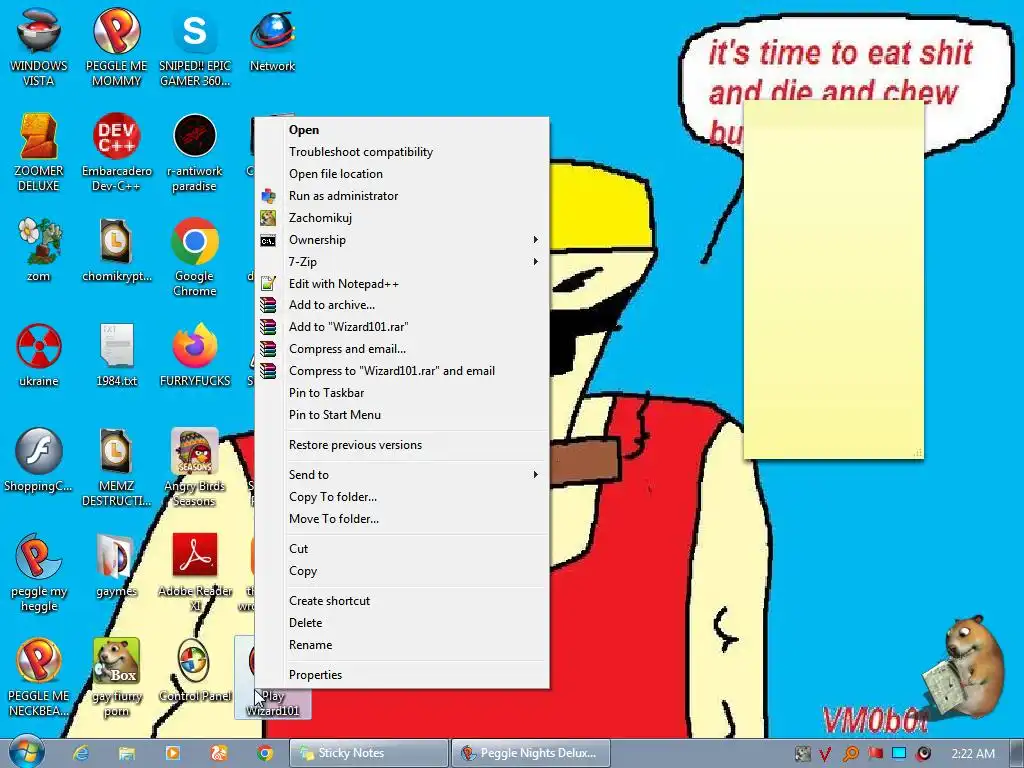Viewport: 1024px width, 768px height.
Task: Choose Troubleshoot compatibility
Action: [402, 152]
